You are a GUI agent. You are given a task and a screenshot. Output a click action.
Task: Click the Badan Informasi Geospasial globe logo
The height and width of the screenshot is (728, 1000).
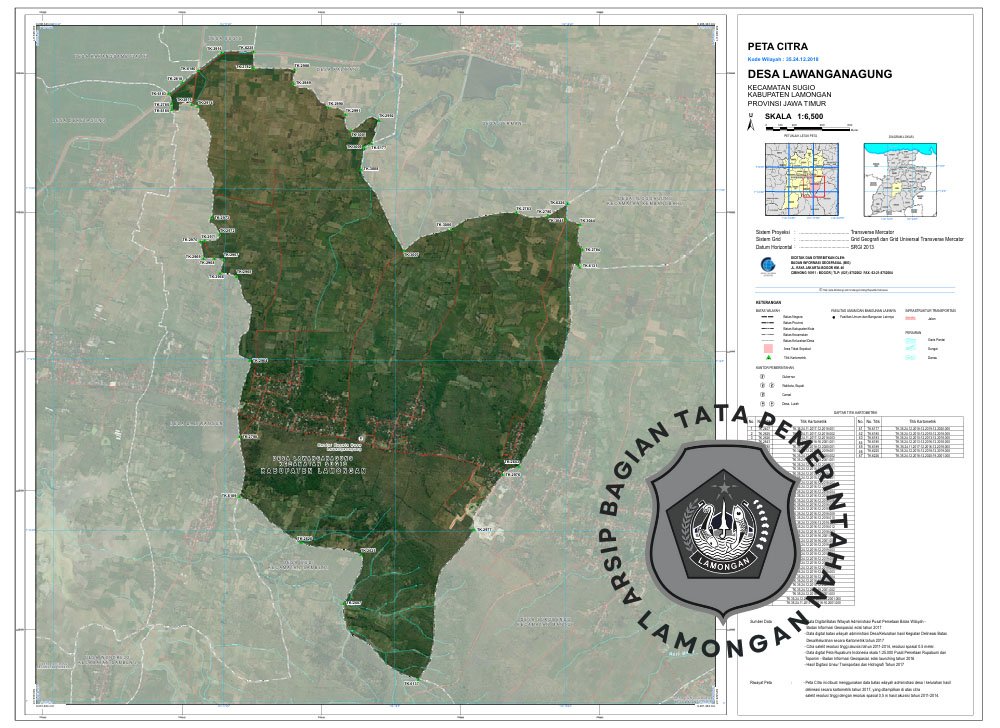click(x=767, y=265)
